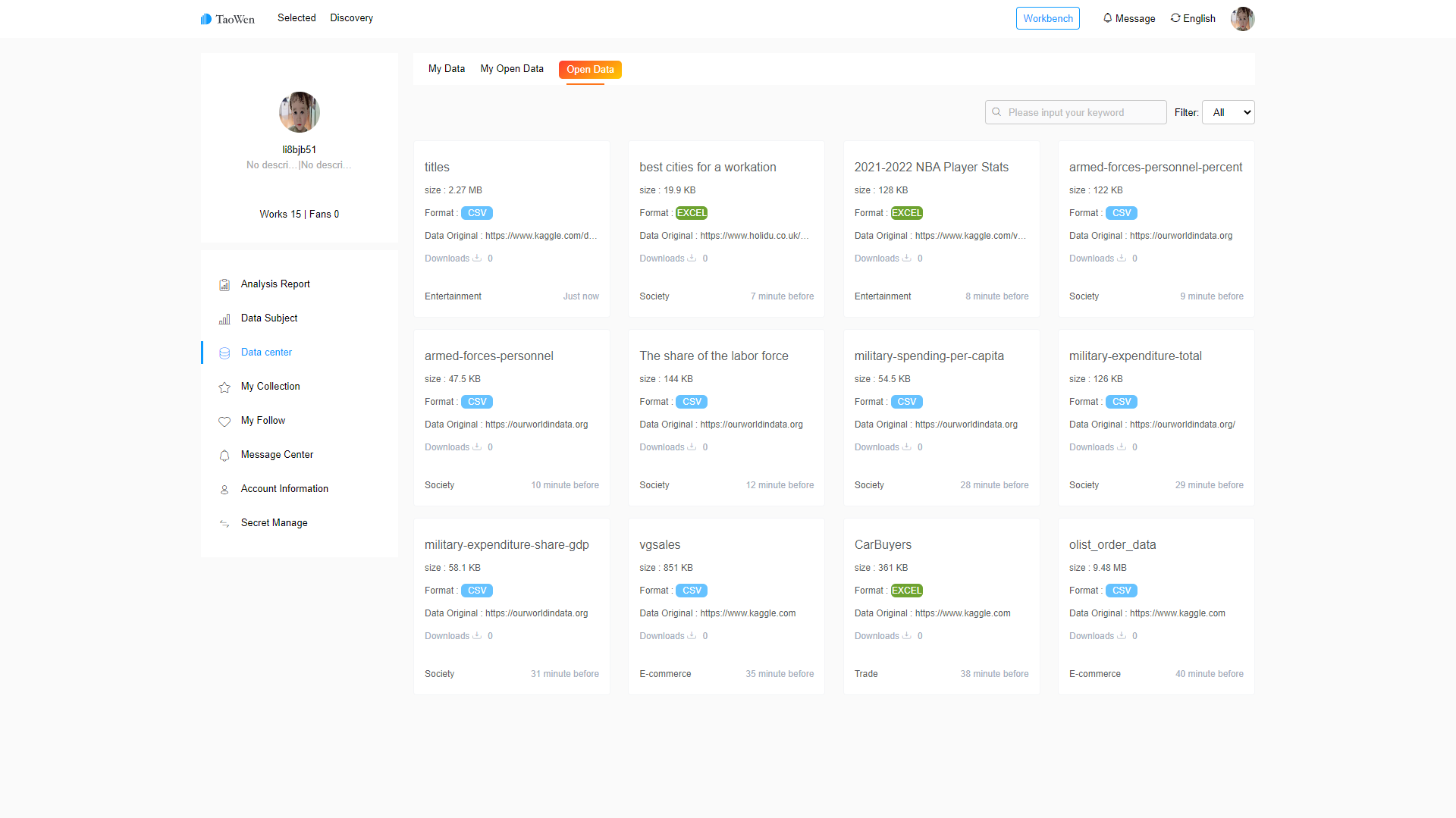Open Message Center label in sidebar
Screen dimensions: 1456x818
pyautogui.click(x=277, y=455)
